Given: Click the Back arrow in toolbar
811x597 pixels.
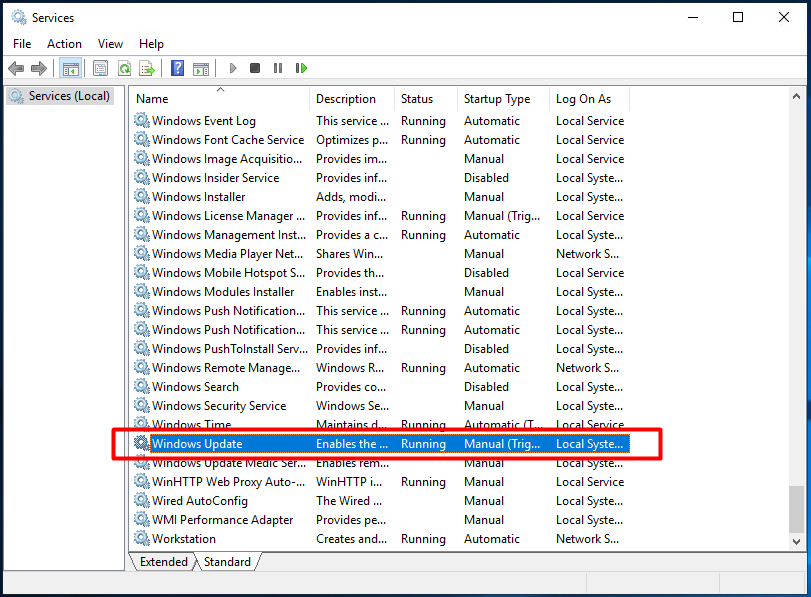Looking at the screenshot, I should [x=16, y=68].
